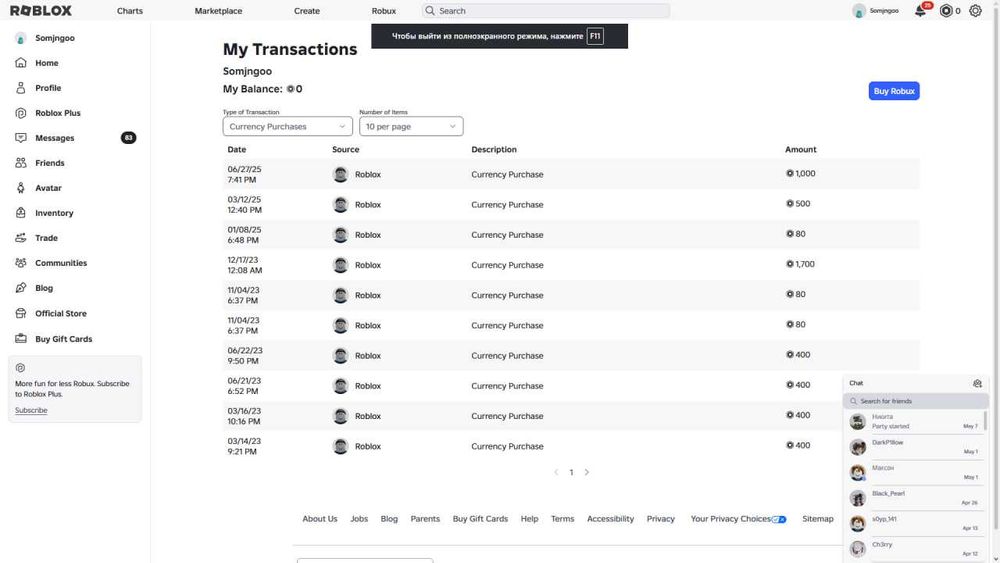
Task: Open Black_Pearl chat avatar
Action: tap(858, 498)
